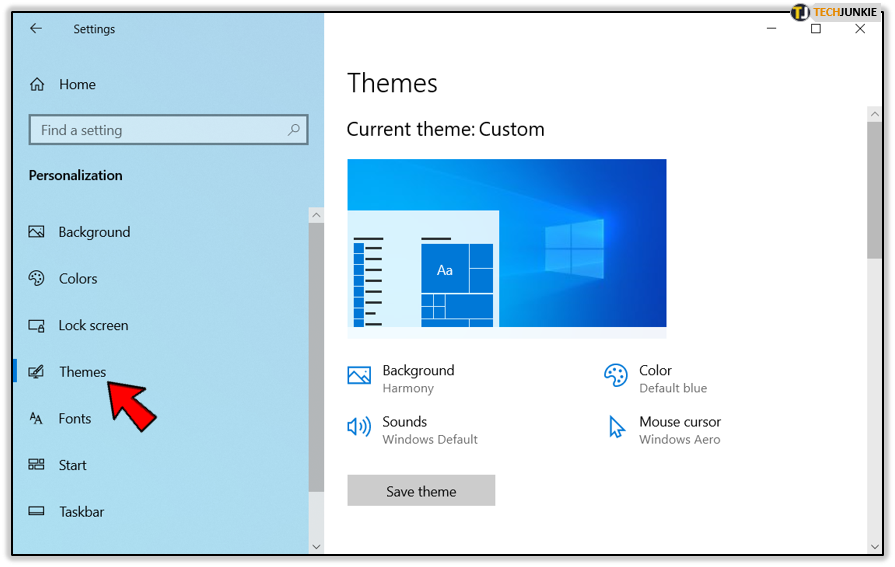
Task: Click the Save theme button
Action: tap(421, 490)
